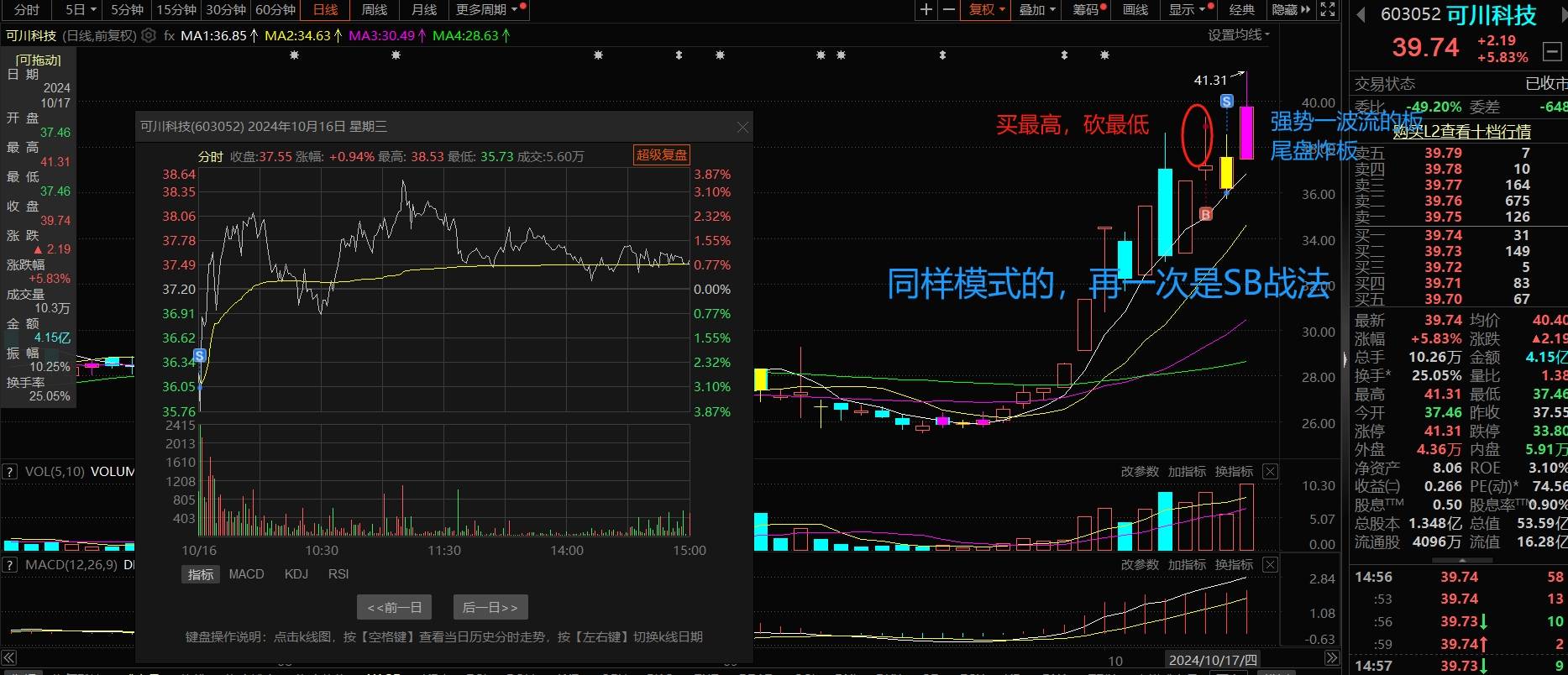Viewport: 1568px width, 675px height.
Task: Select the 15分钟 timeframe tab
Action: click(x=176, y=10)
